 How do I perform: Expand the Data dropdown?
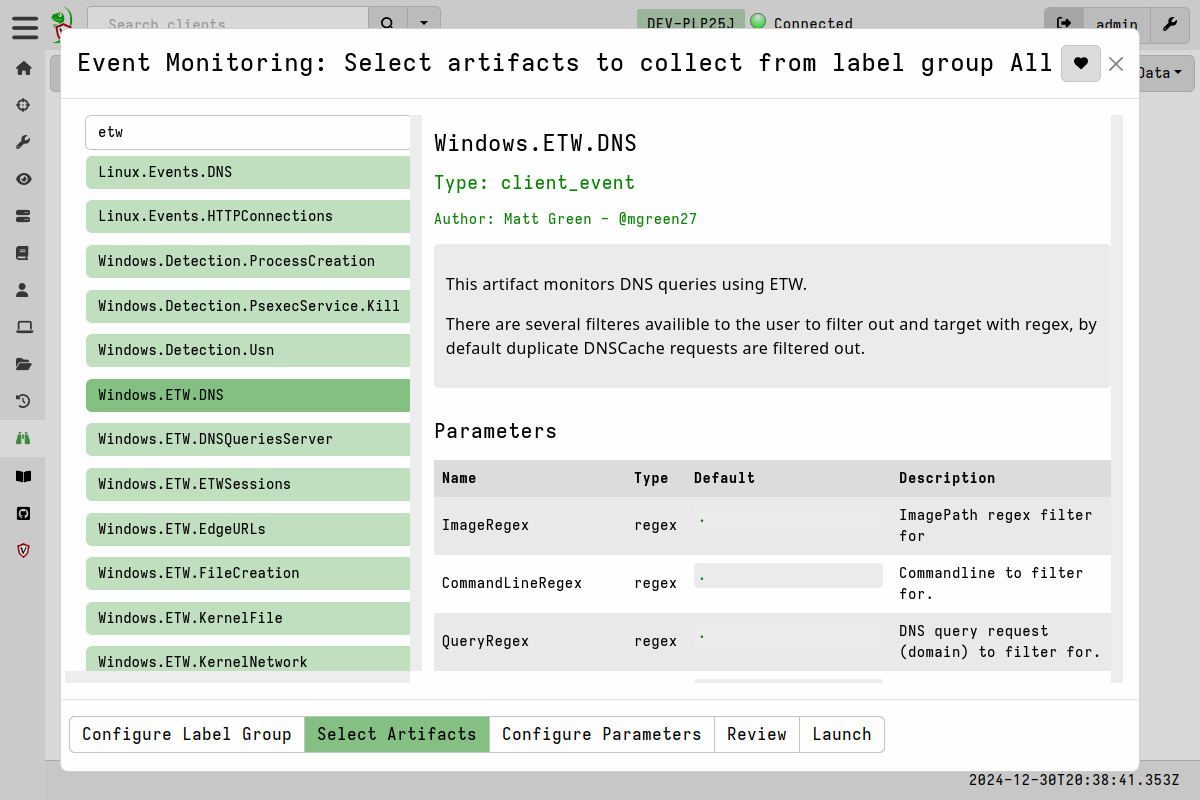[x=1160, y=72]
